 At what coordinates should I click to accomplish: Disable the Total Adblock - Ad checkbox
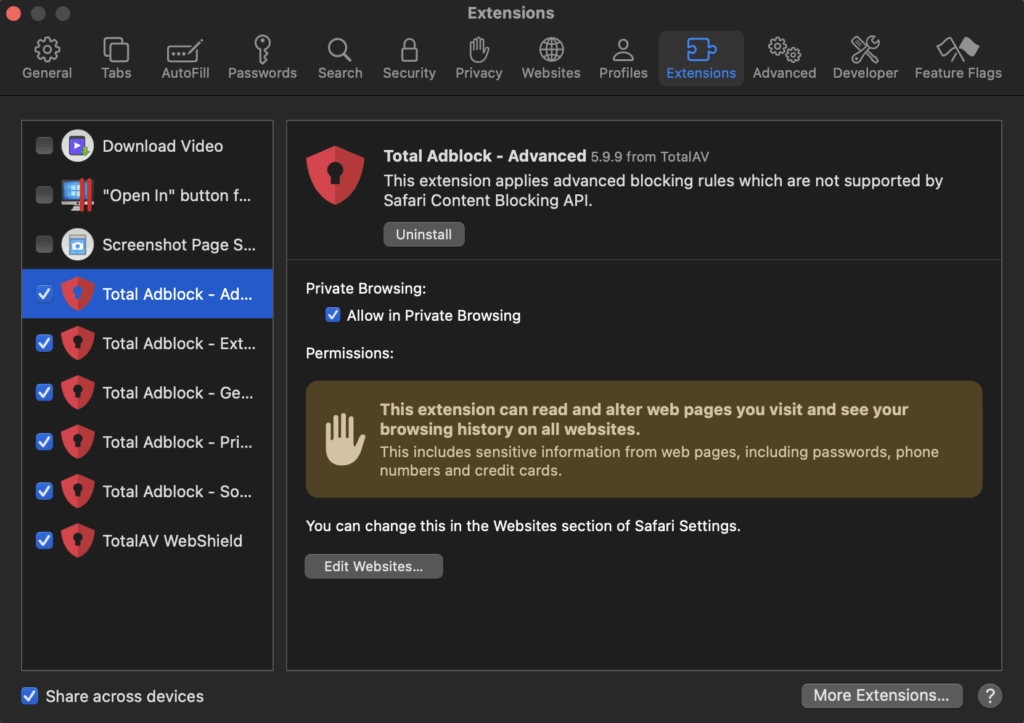pos(44,293)
